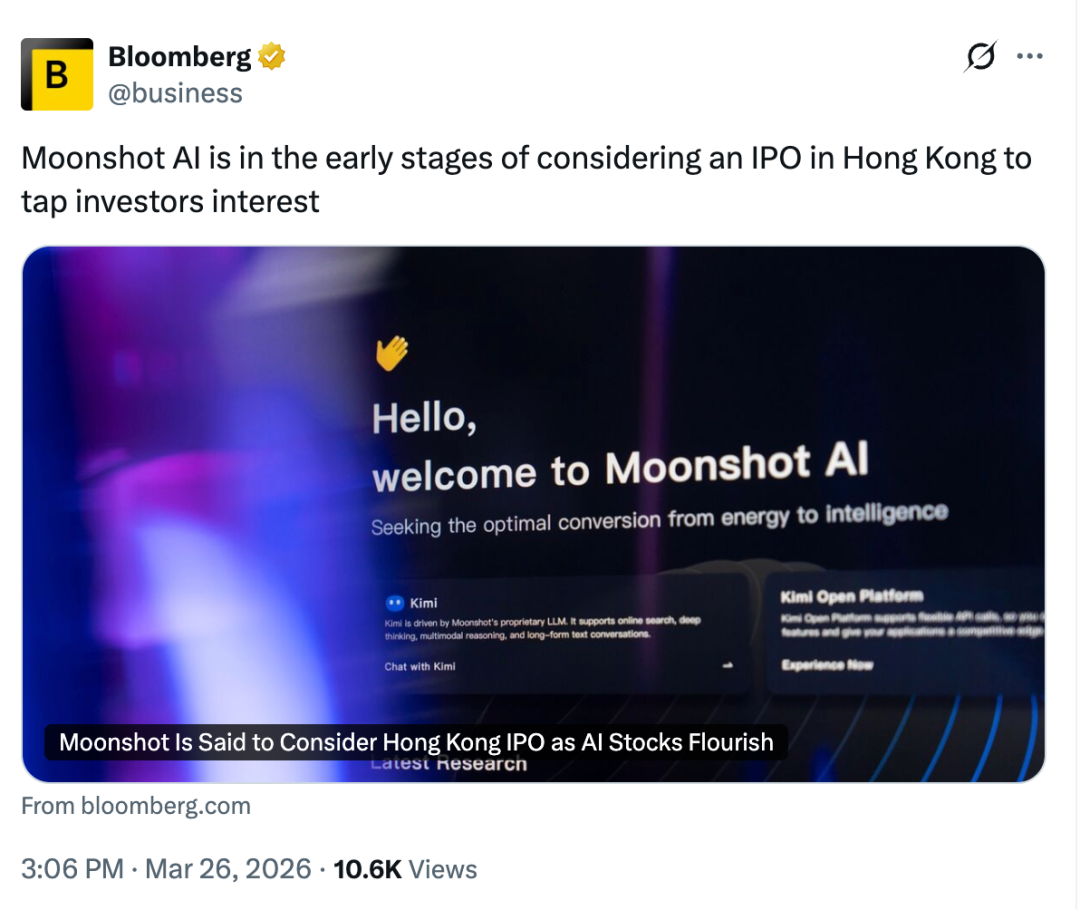Click the blue Kimi logo icon
This screenshot has width=1080, height=910.
393,603
